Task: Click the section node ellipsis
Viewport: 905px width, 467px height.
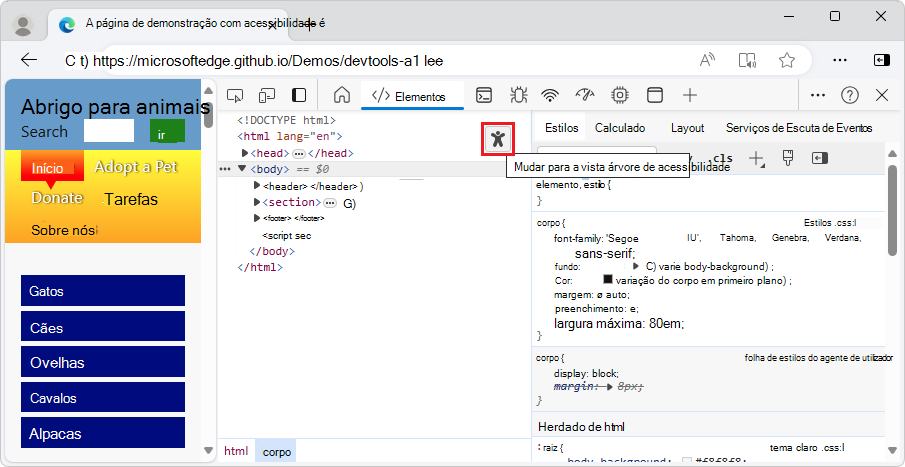Action: 330,203
